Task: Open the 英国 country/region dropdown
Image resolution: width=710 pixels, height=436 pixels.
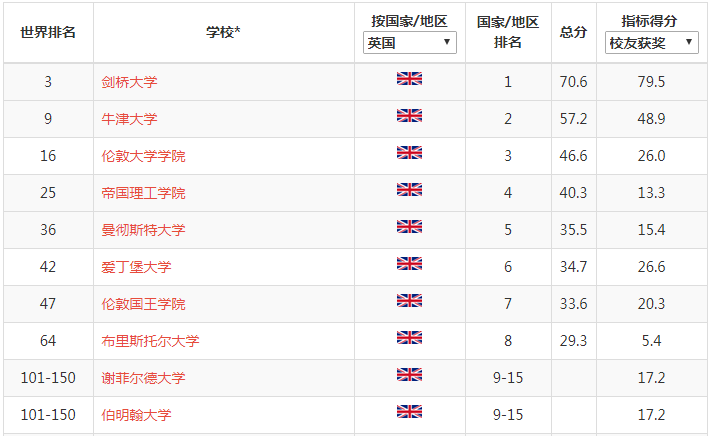Action: (x=409, y=43)
